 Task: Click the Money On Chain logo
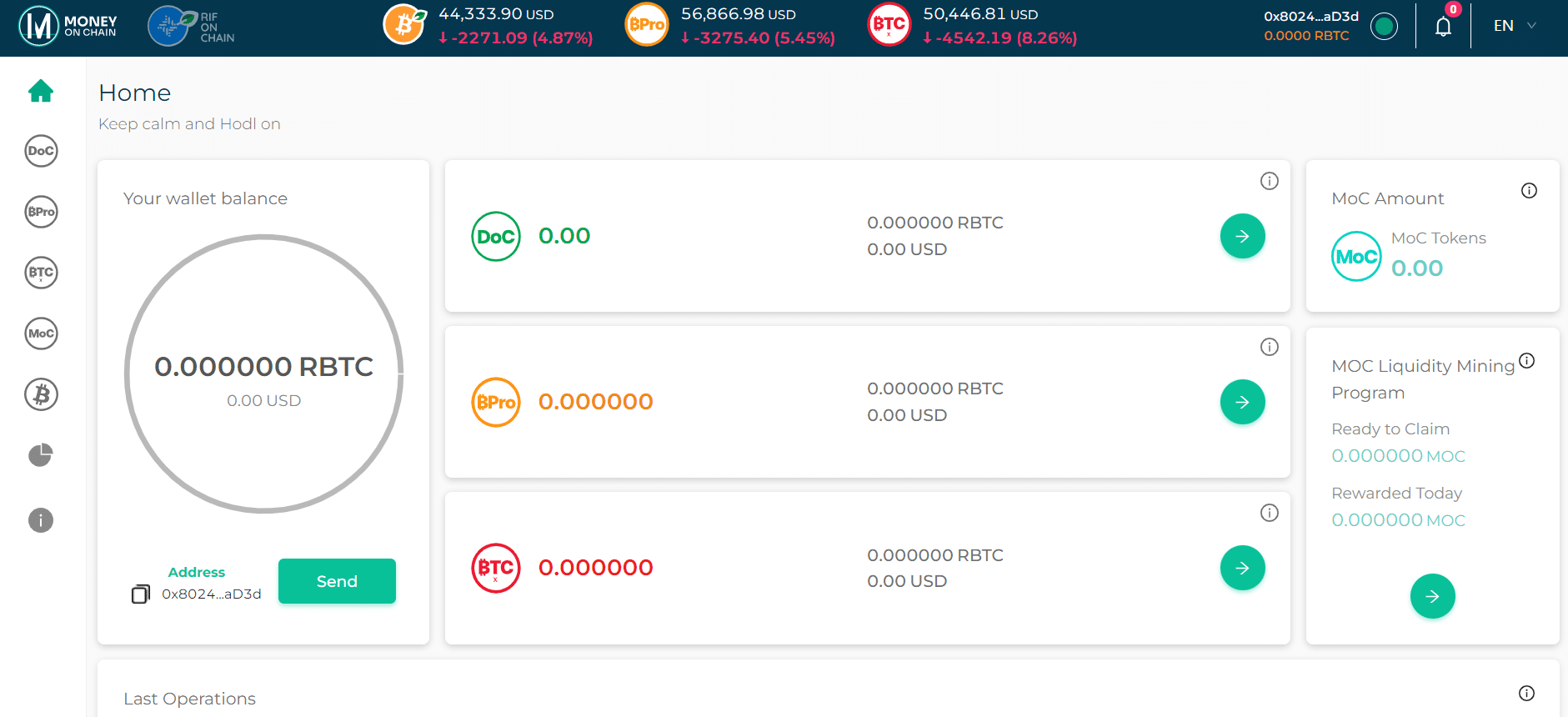click(68, 27)
